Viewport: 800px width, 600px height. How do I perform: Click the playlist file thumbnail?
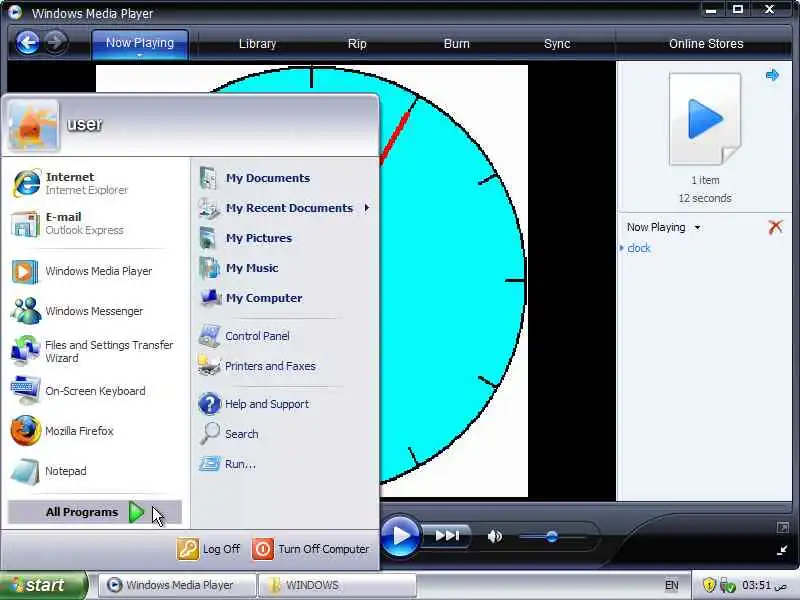tap(705, 119)
